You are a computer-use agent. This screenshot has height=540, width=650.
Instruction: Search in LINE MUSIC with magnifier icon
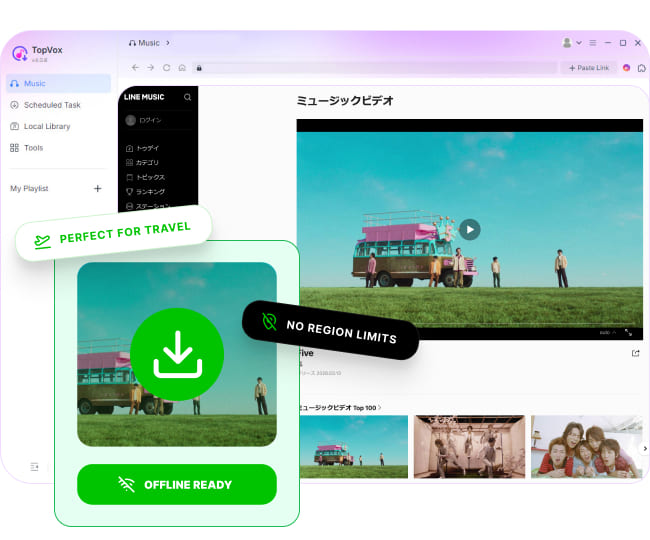click(x=187, y=97)
